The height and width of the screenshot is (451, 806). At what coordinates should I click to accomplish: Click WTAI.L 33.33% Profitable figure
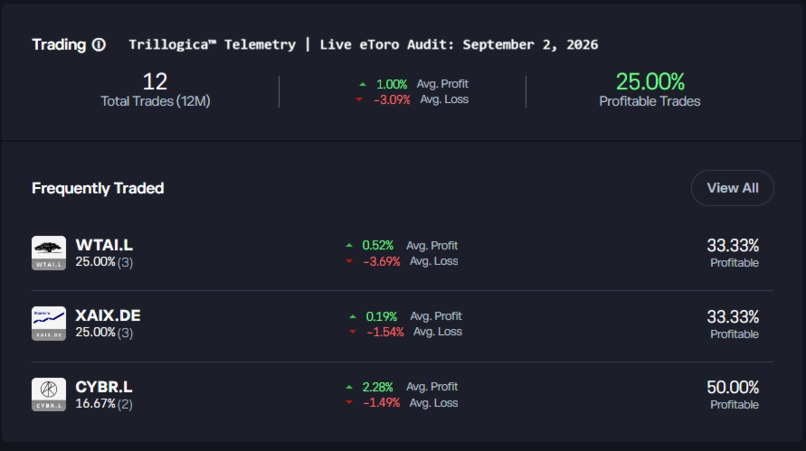732,245
